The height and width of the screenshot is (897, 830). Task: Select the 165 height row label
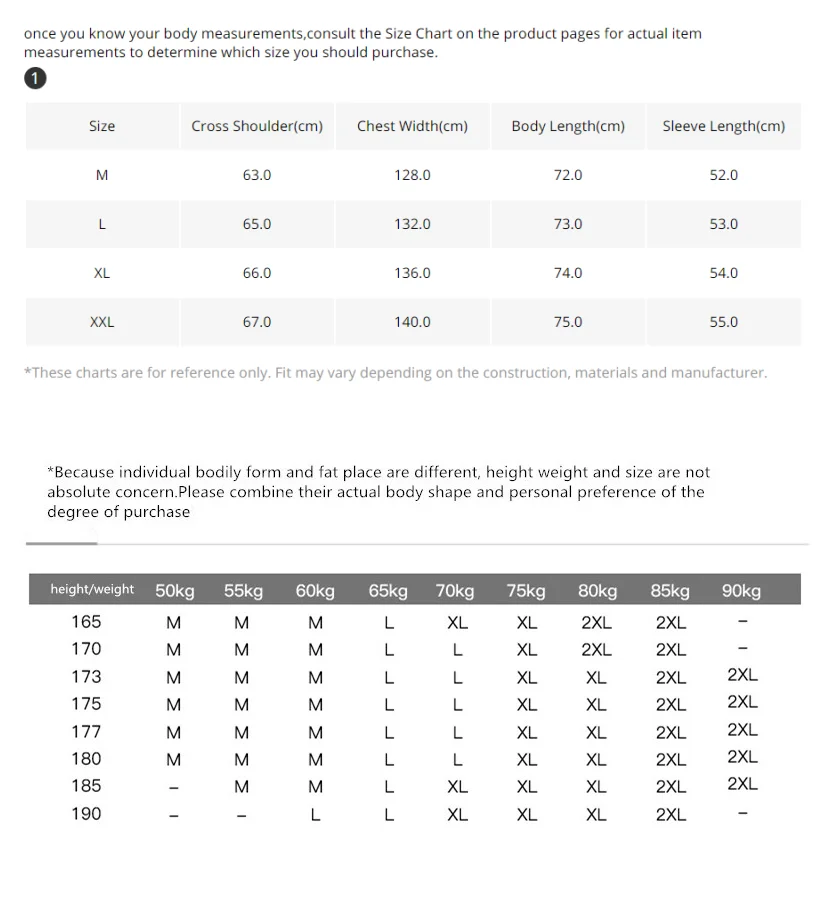click(86, 622)
